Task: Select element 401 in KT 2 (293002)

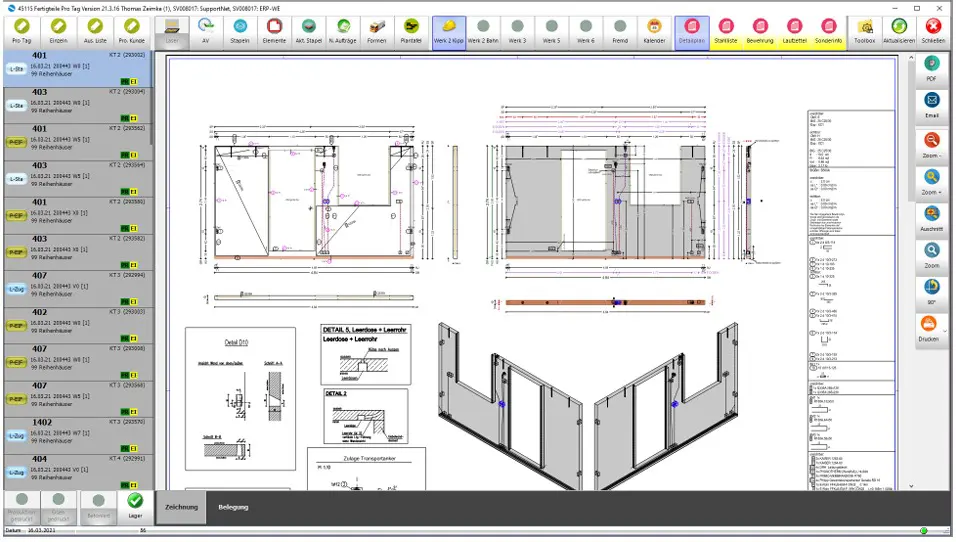Action: 77,68
